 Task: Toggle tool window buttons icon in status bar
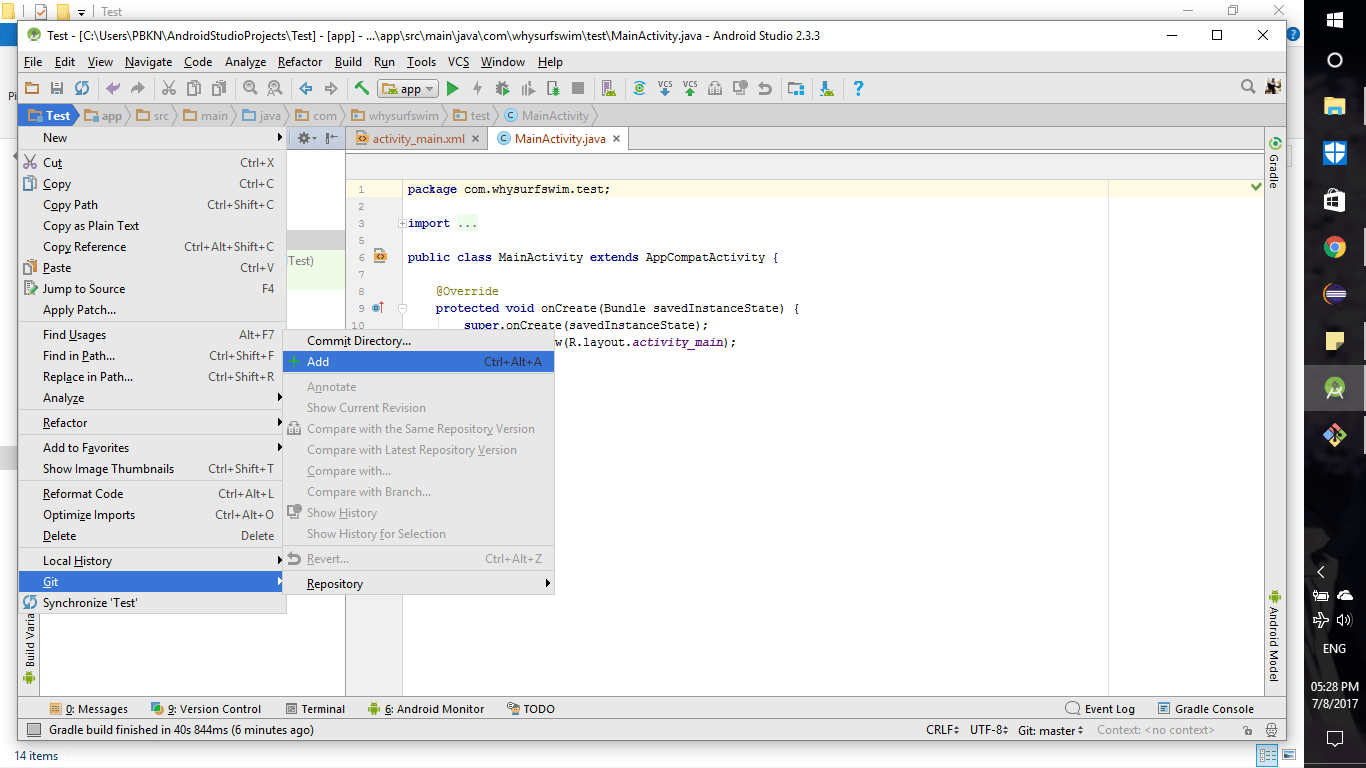click(34, 730)
